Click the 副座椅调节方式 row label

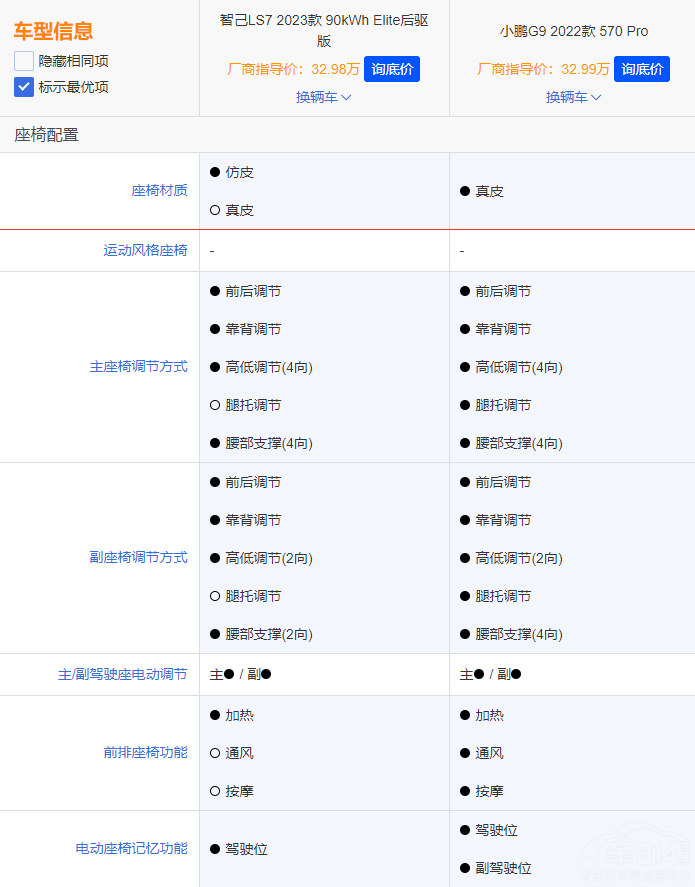tap(138, 558)
